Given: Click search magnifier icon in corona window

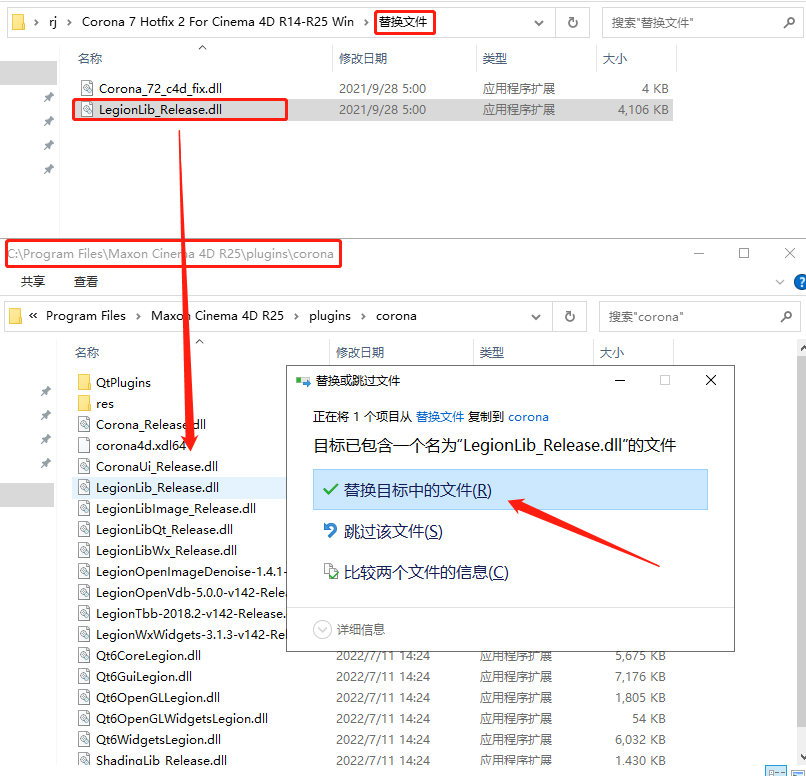Looking at the screenshot, I should [786, 317].
